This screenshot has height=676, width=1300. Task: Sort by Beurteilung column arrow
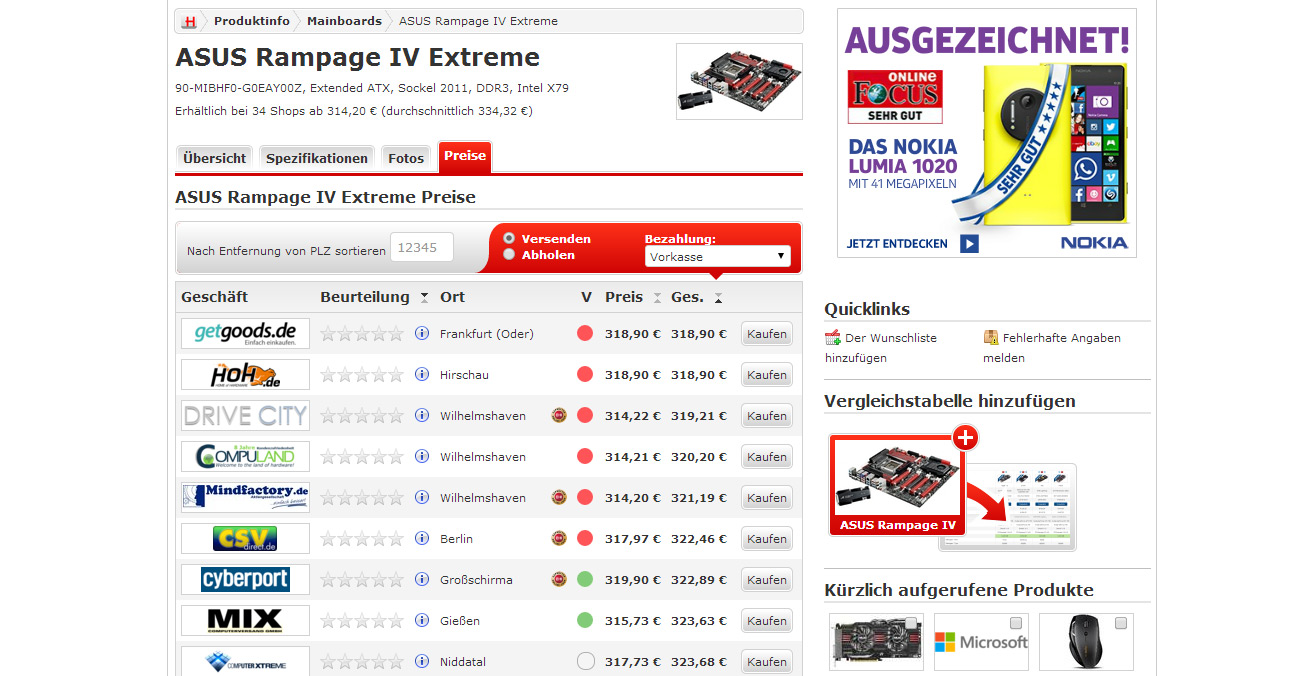[x=424, y=298]
